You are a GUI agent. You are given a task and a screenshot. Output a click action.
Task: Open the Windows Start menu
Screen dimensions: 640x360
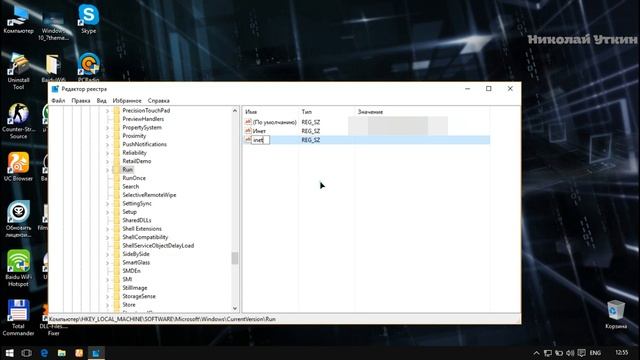point(9,353)
